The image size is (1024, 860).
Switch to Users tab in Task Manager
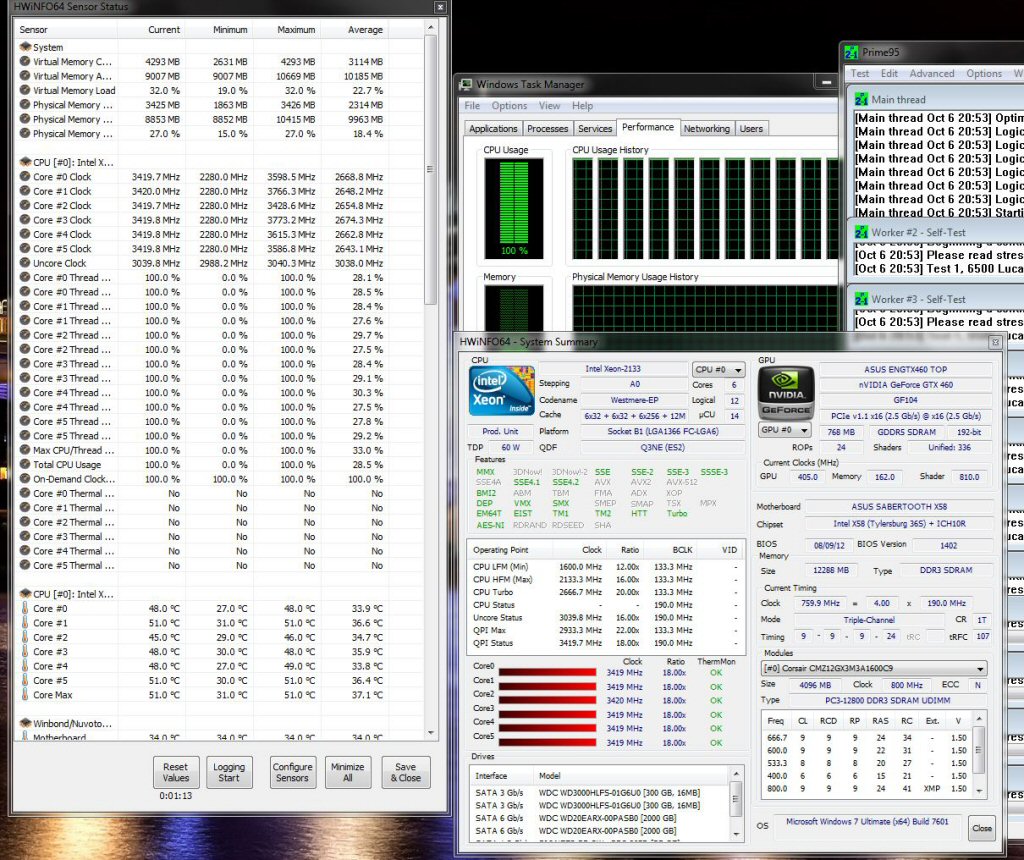pos(751,129)
